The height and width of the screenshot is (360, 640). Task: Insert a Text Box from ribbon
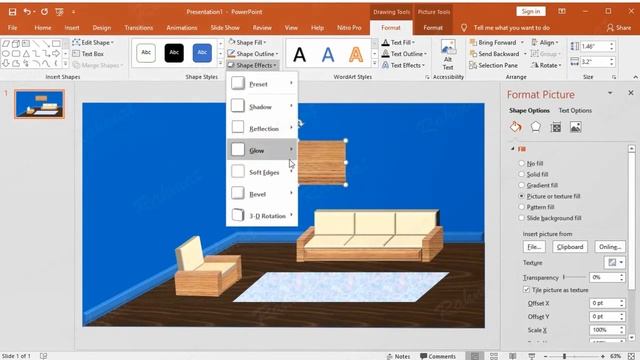tap(88, 54)
